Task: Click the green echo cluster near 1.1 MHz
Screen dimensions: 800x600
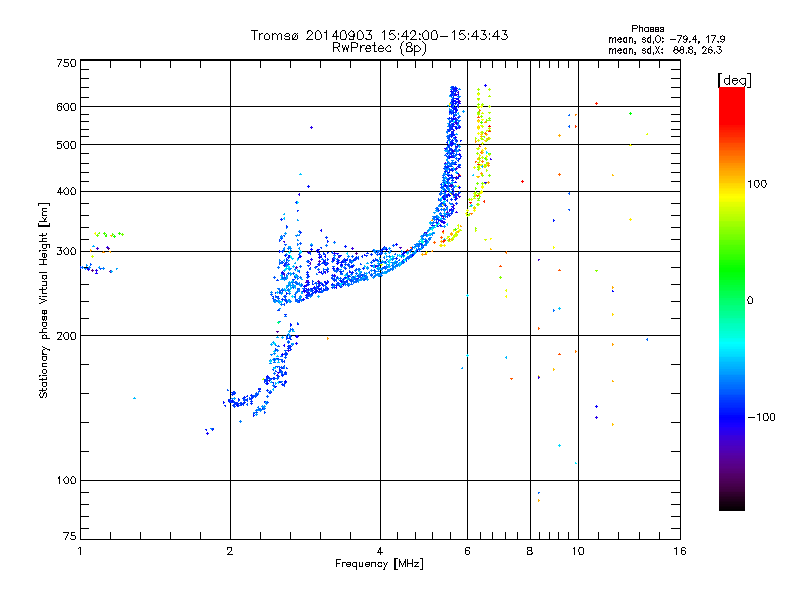Action: click(x=109, y=235)
